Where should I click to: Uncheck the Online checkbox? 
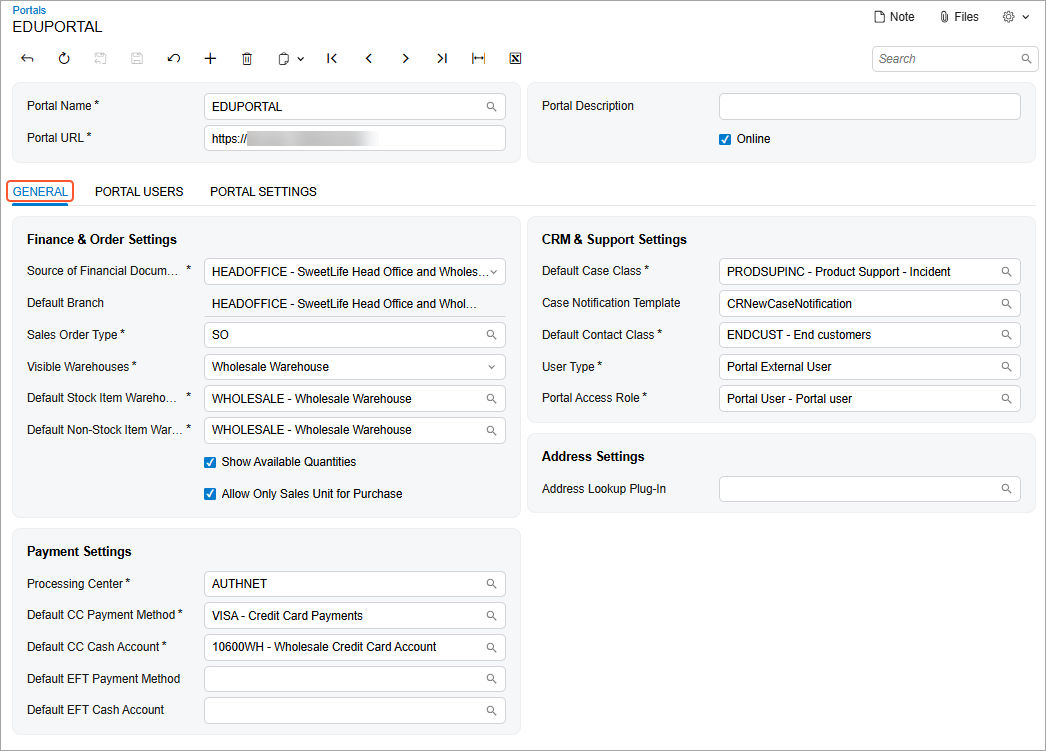coord(725,139)
